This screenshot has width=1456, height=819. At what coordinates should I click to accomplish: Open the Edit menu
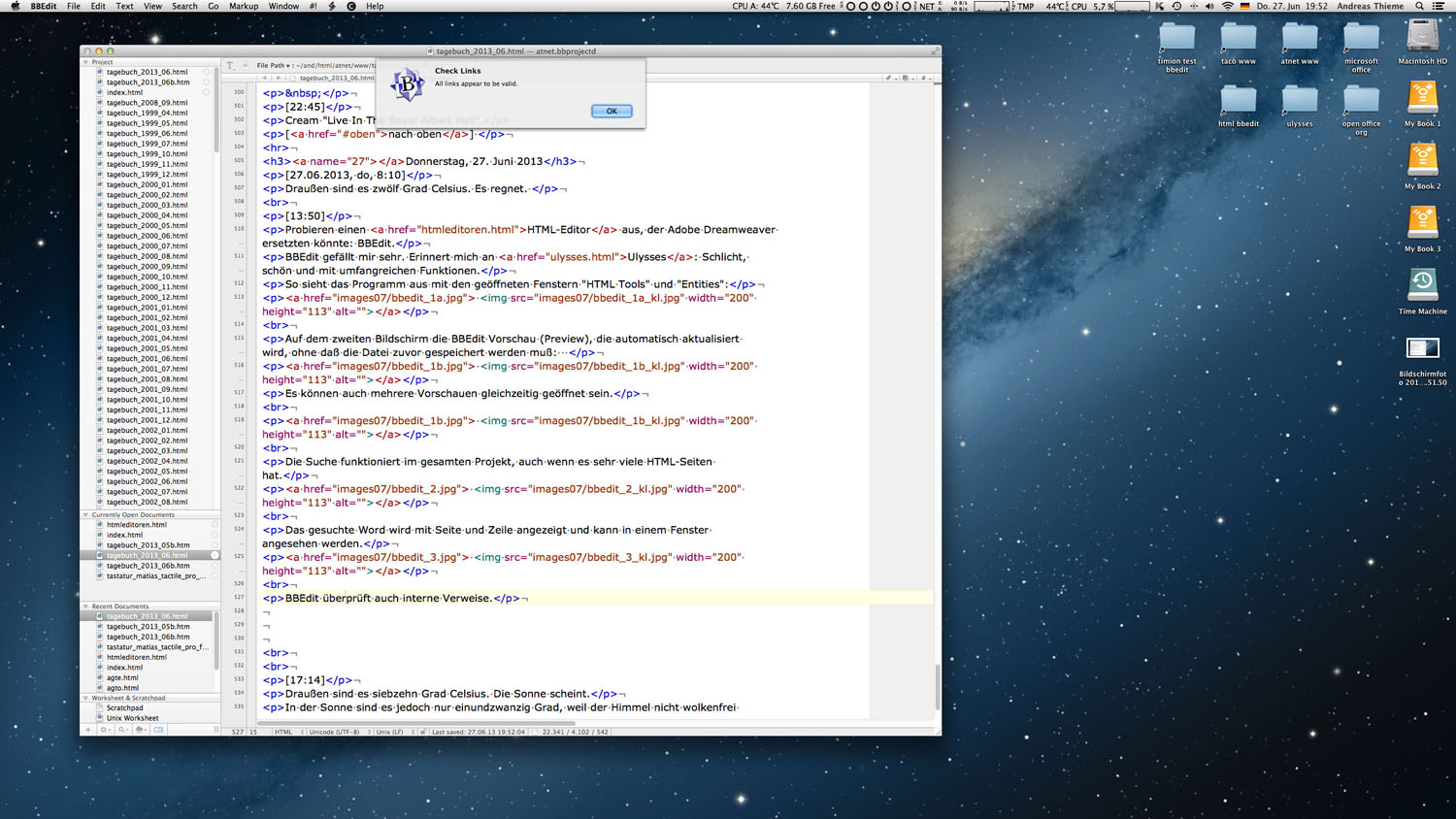[x=98, y=6]
